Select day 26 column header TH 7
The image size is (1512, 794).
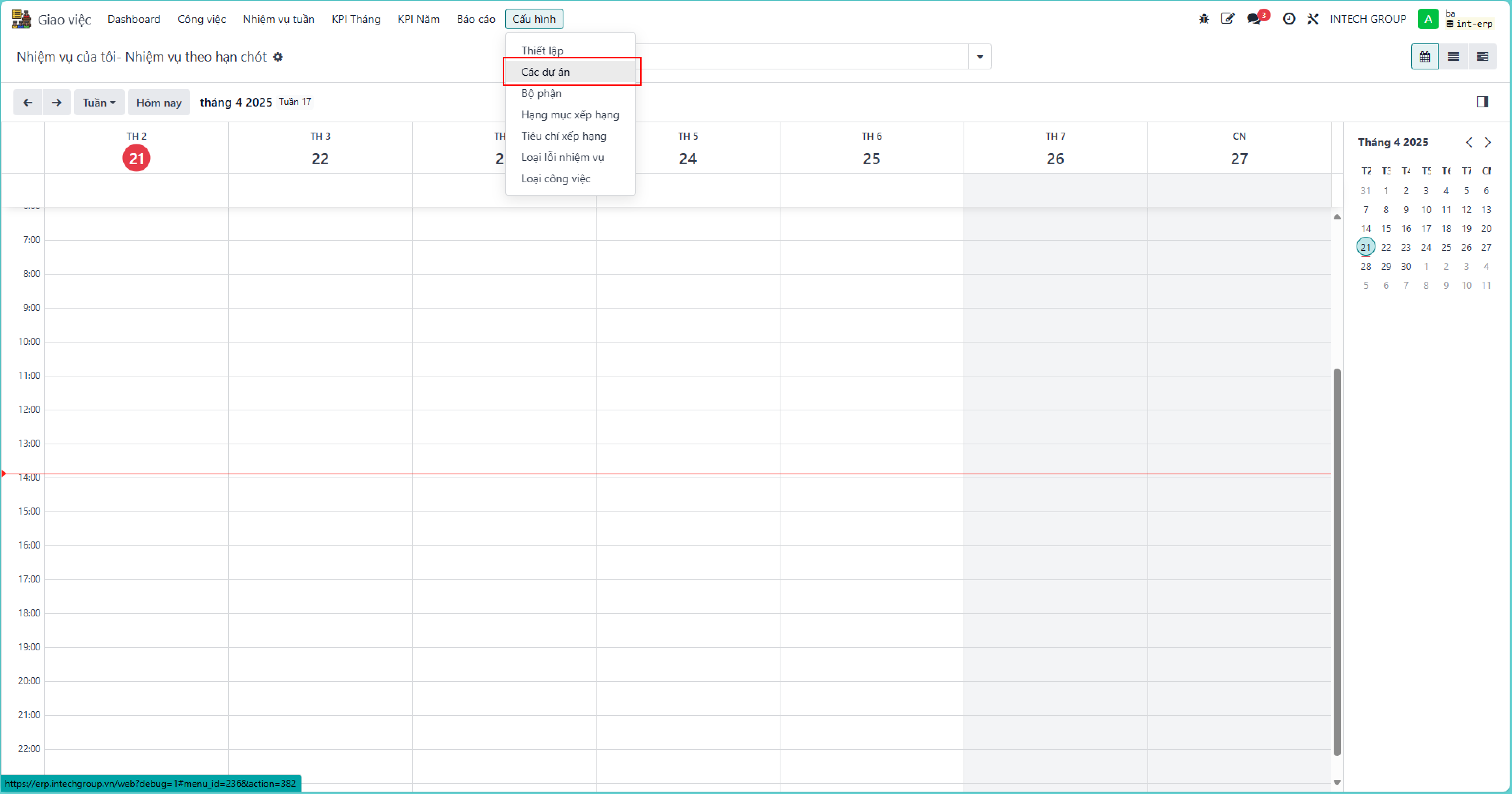(1055, 148)
